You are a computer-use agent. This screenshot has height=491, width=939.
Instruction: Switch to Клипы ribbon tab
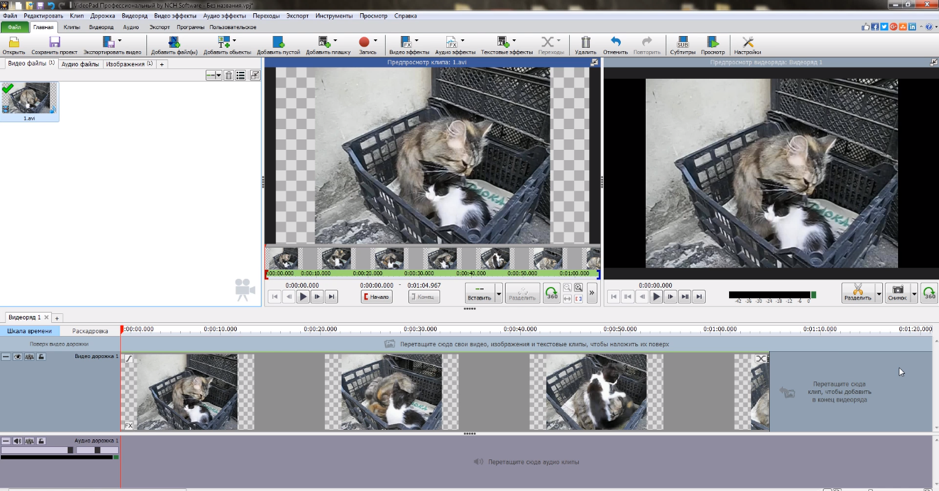click(x=72, y=27)
